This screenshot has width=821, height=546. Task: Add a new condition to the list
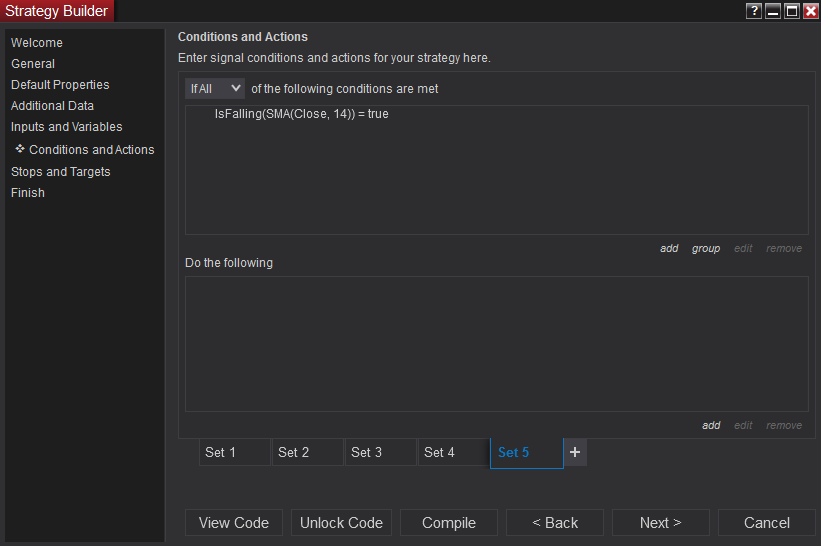669,248
